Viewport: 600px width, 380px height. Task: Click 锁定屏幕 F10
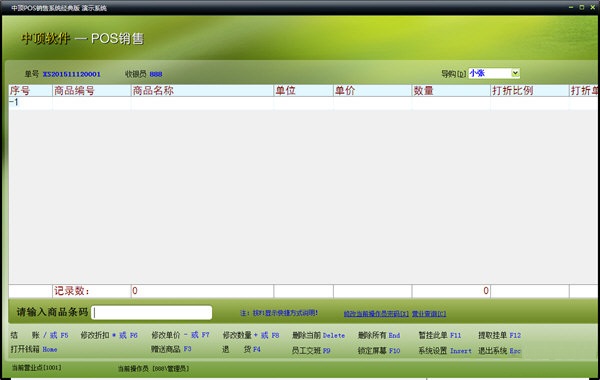(379, 350)
